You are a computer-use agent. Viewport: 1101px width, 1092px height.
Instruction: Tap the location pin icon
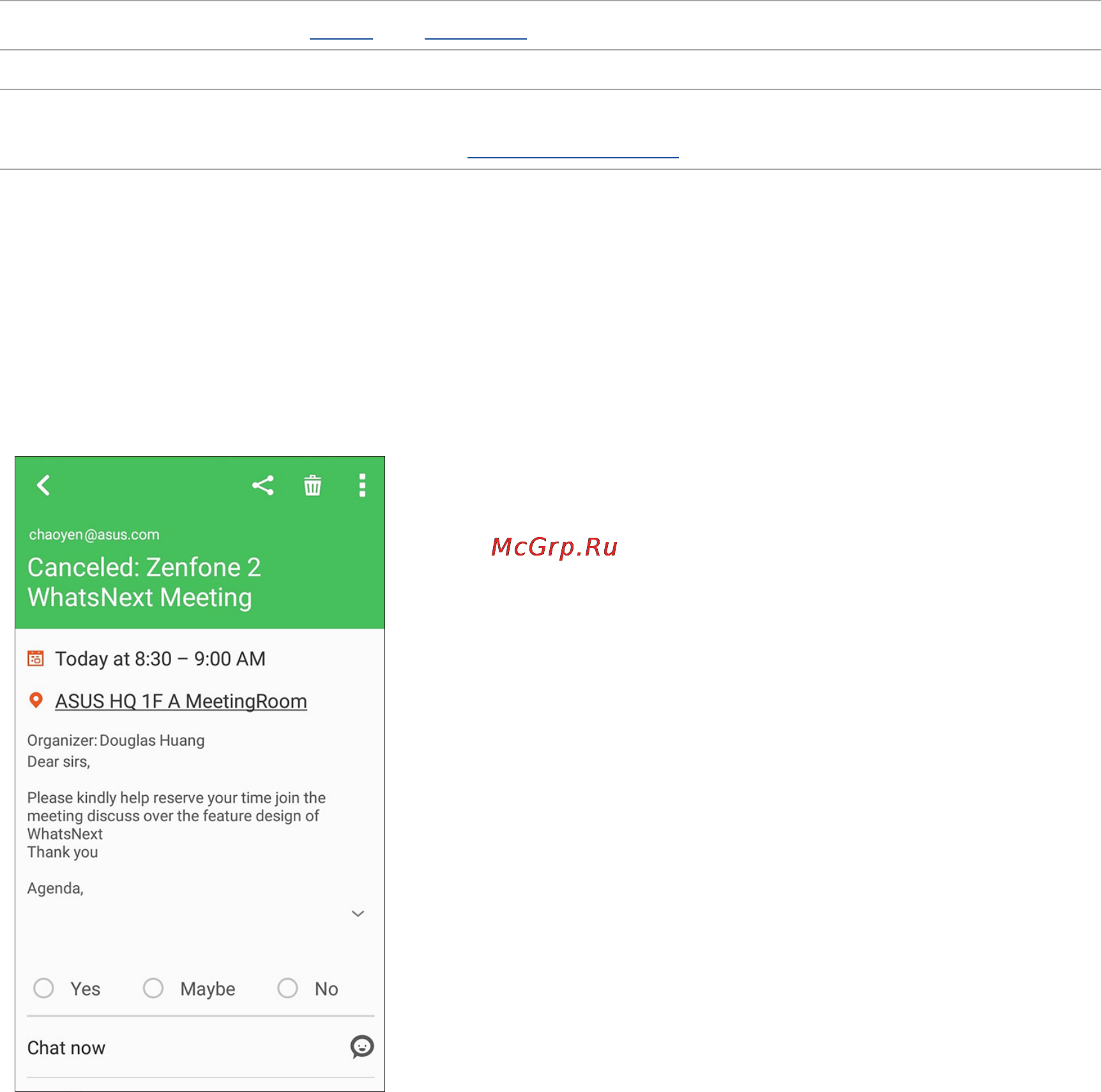pos(36,701)
